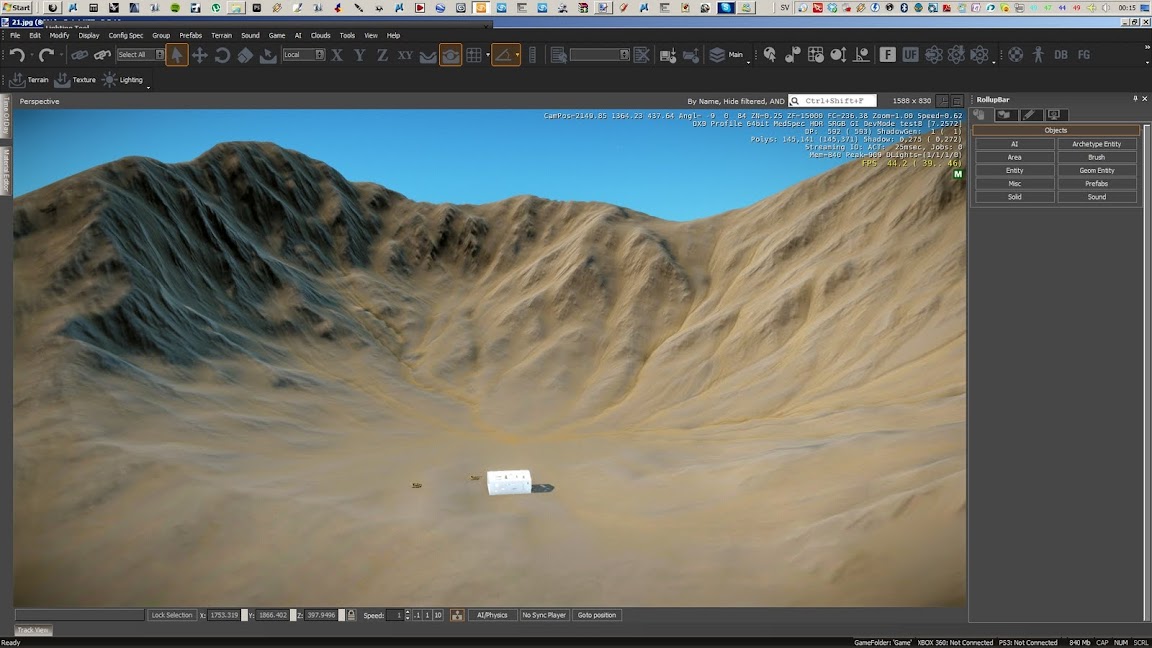
Task: Click the Solid object button
Action: (1014, 197)
